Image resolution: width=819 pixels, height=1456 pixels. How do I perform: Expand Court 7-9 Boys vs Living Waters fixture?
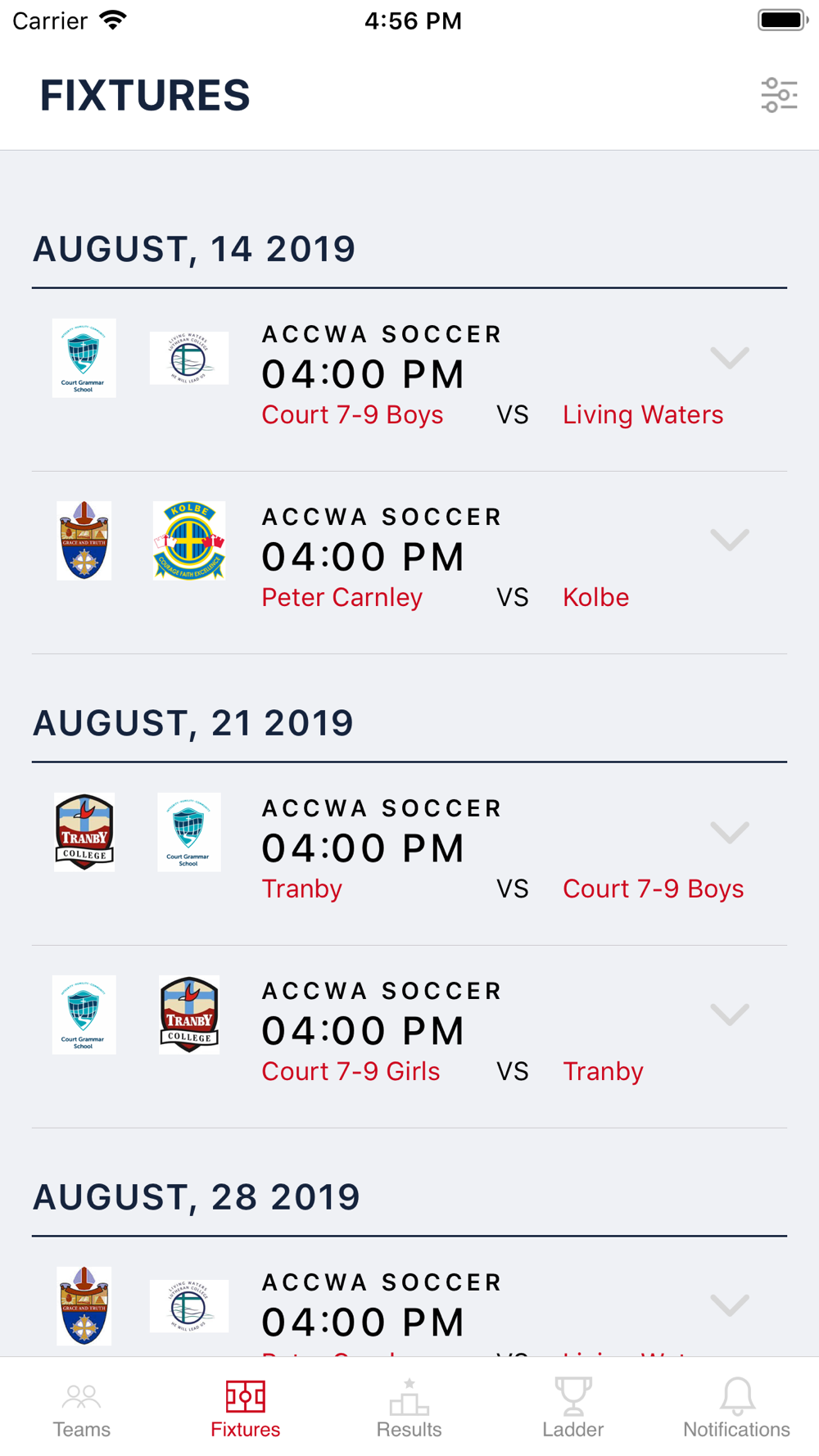730,358
